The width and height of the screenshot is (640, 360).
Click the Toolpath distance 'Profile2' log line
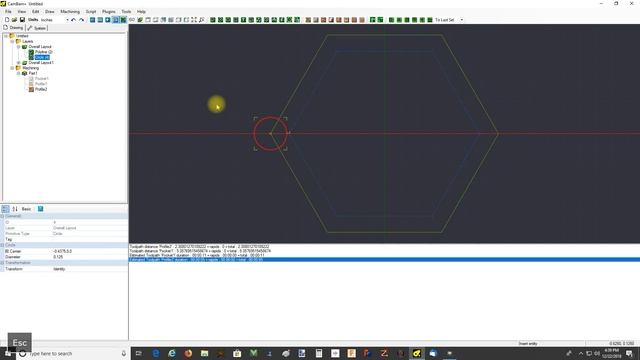199,247
